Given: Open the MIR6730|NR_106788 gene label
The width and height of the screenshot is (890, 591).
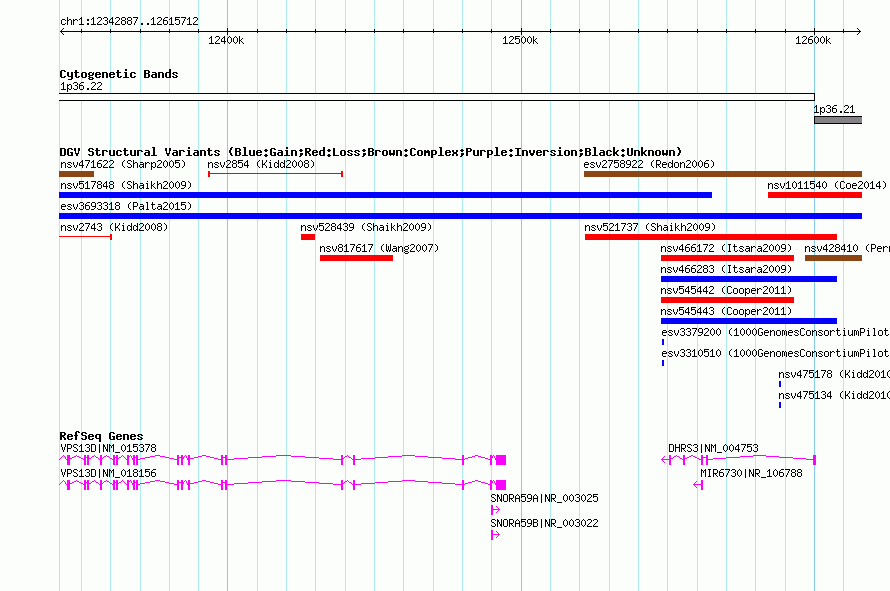Looking at the screenshot, I should click(x=751, y=473).
